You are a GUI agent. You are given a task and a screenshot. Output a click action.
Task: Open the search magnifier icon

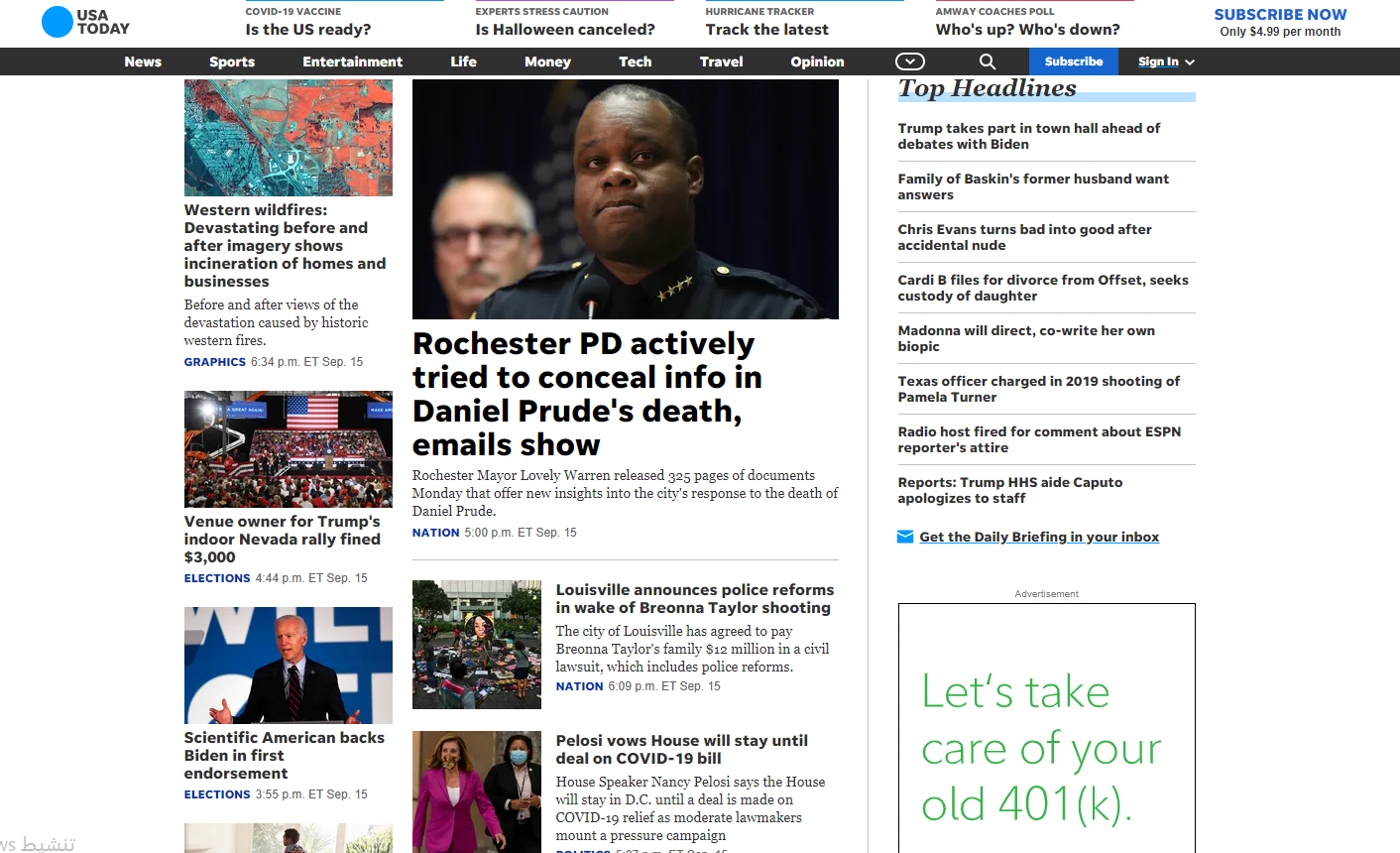[x=987, y=61]
